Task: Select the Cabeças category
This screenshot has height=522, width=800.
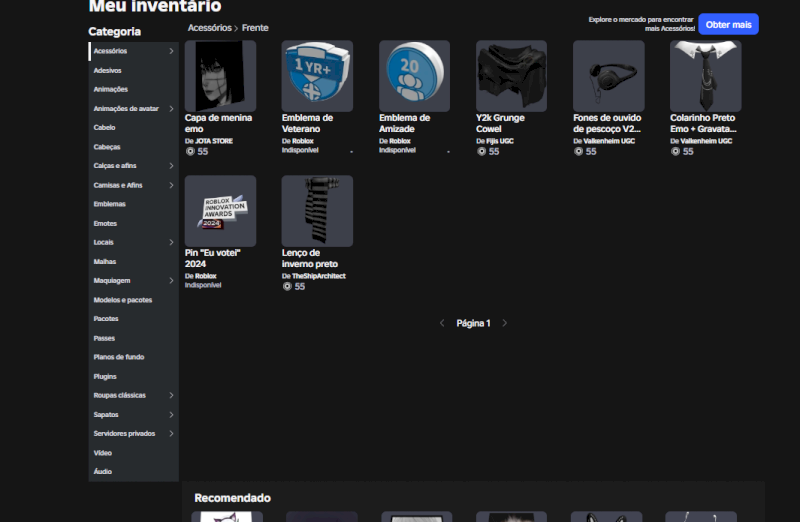Action: click(134, 147)
